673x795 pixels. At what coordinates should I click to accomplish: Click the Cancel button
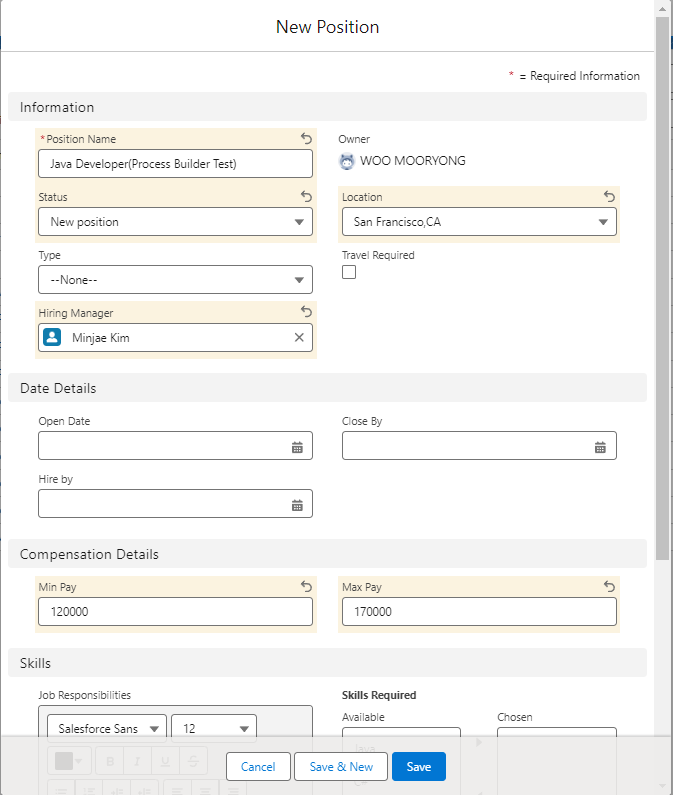258,767
